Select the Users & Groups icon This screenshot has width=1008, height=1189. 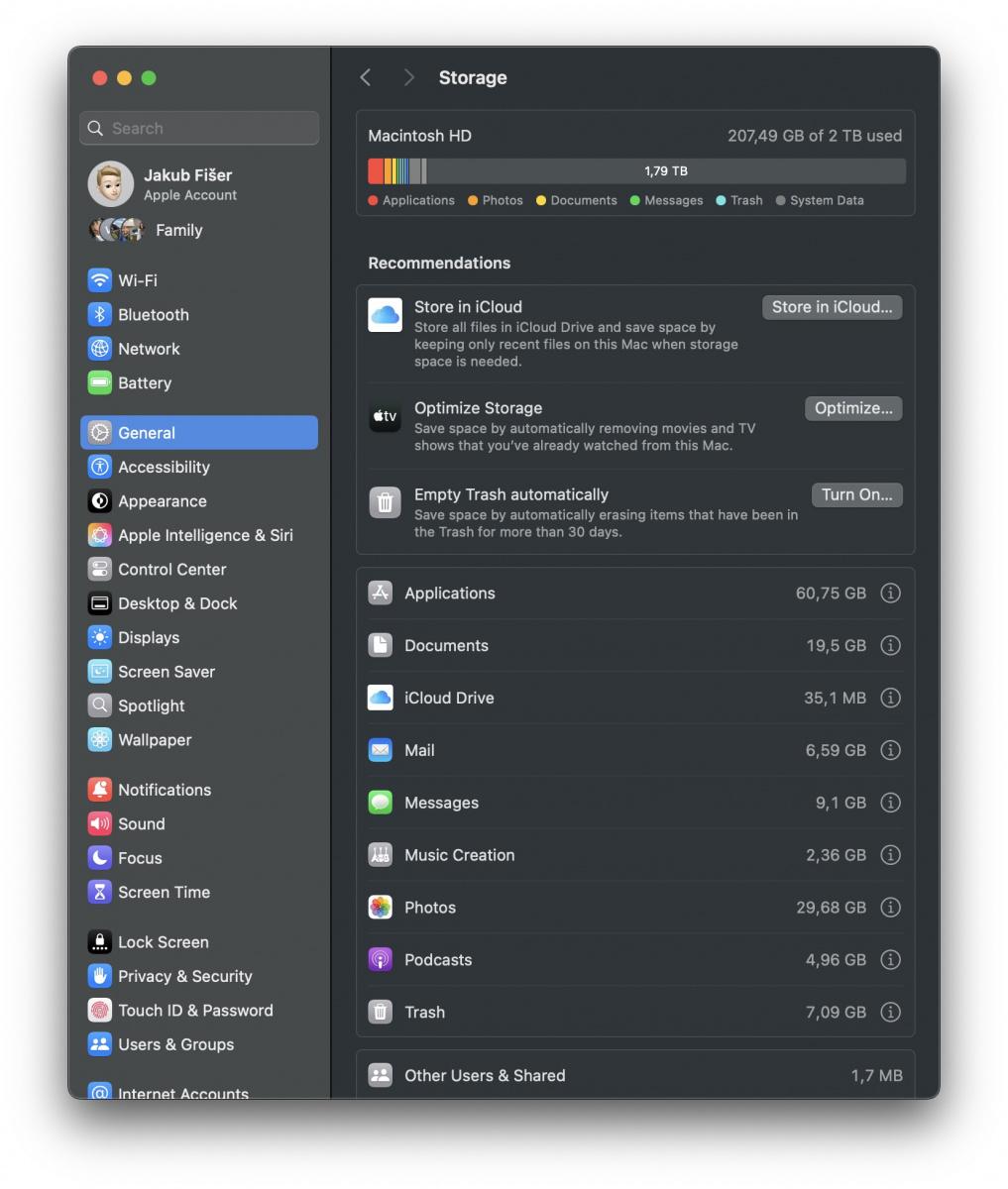tap(99, 1044)
